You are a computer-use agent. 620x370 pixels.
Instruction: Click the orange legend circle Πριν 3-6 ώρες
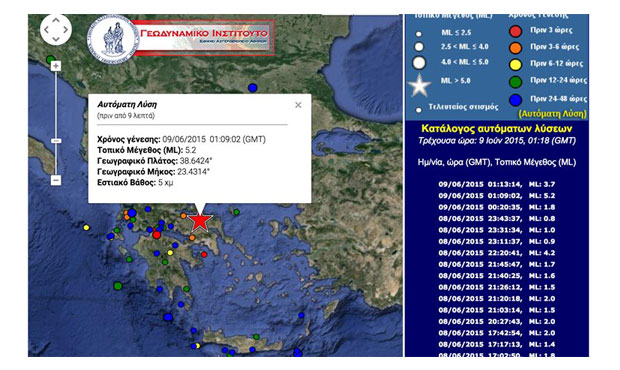pyautogui.click(x=515, y=47)
